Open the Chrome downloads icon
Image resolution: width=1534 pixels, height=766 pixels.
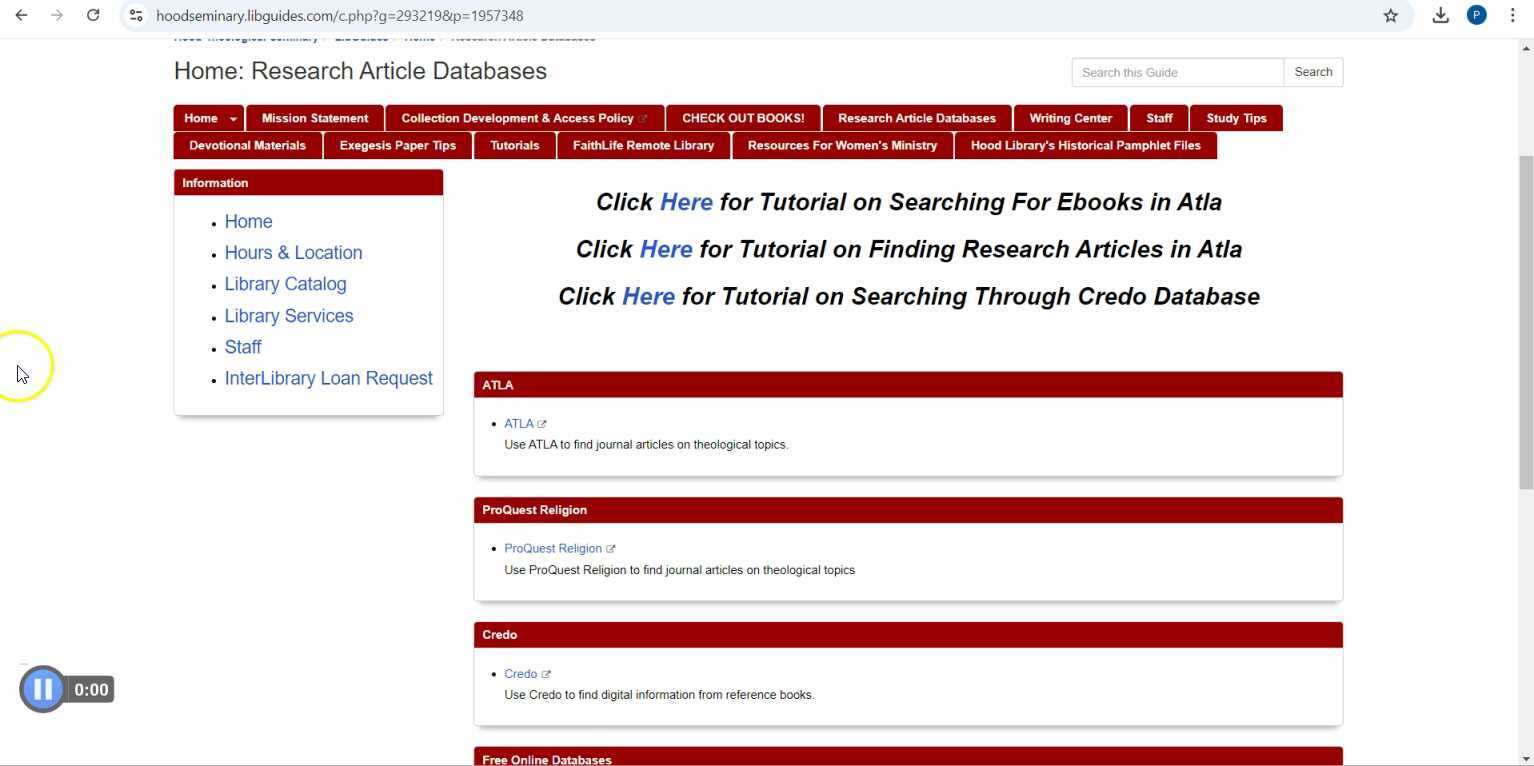pos(1440,15)
